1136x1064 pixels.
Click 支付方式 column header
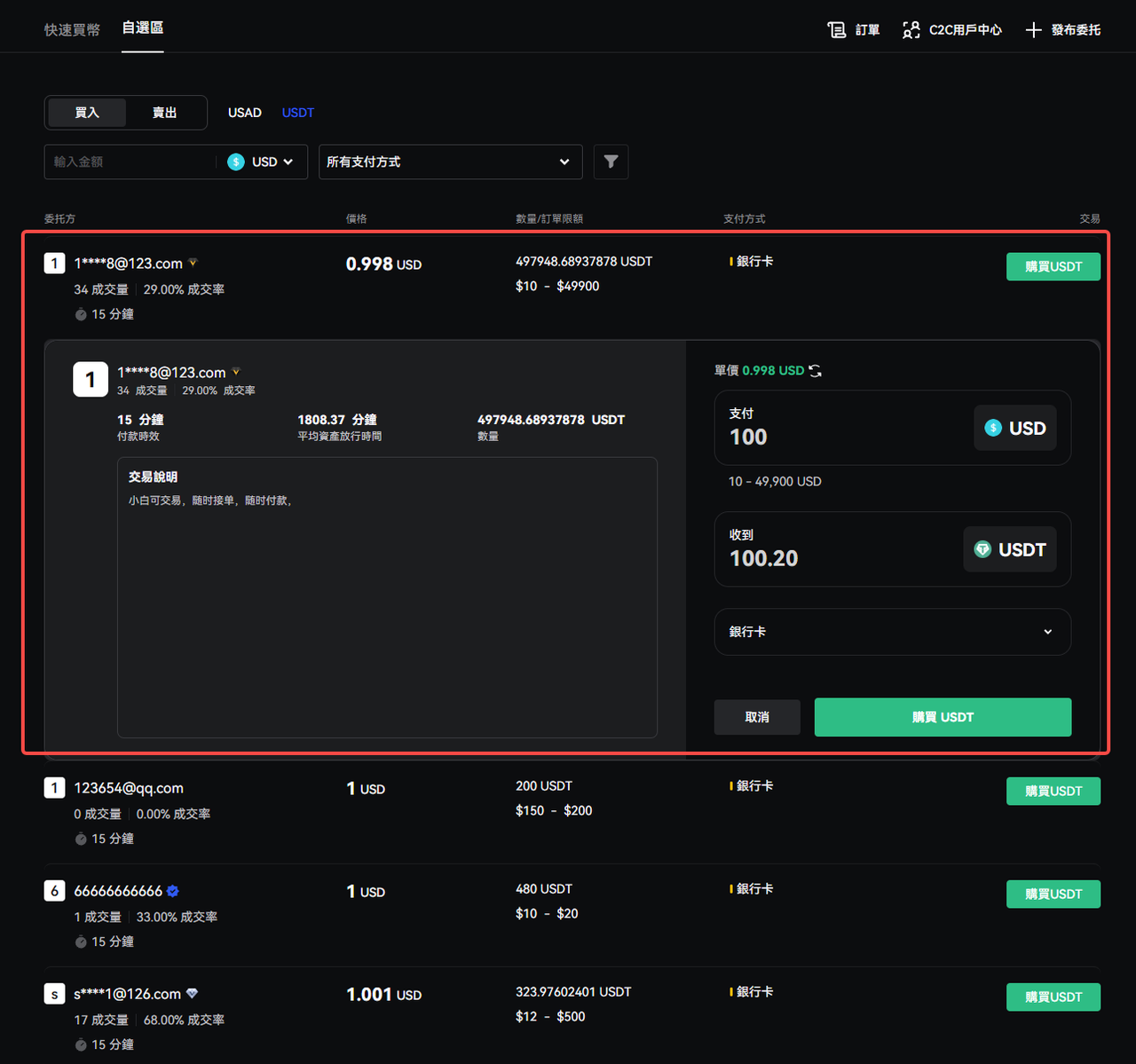744,218
